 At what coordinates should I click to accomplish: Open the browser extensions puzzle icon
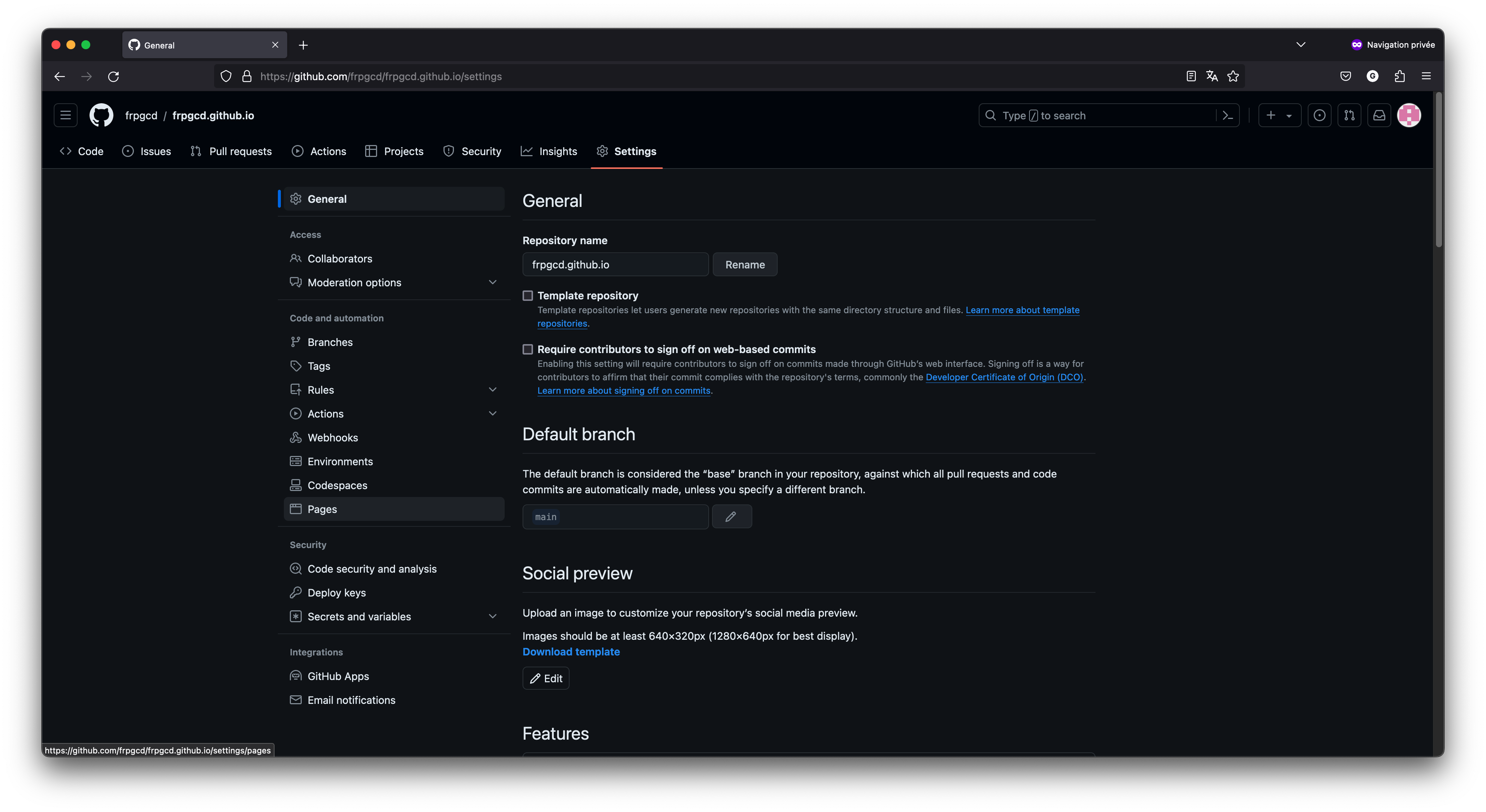(x=1399, y=76)
